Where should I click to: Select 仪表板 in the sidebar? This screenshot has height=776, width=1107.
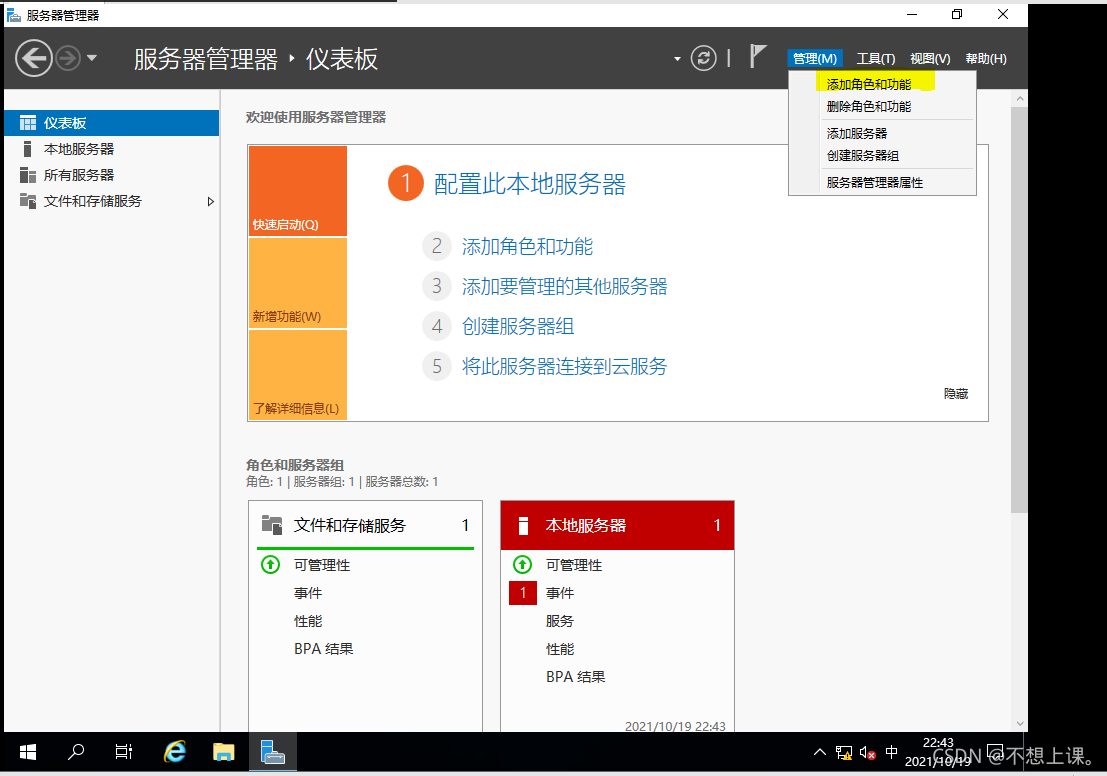click(x=112, y=123)
